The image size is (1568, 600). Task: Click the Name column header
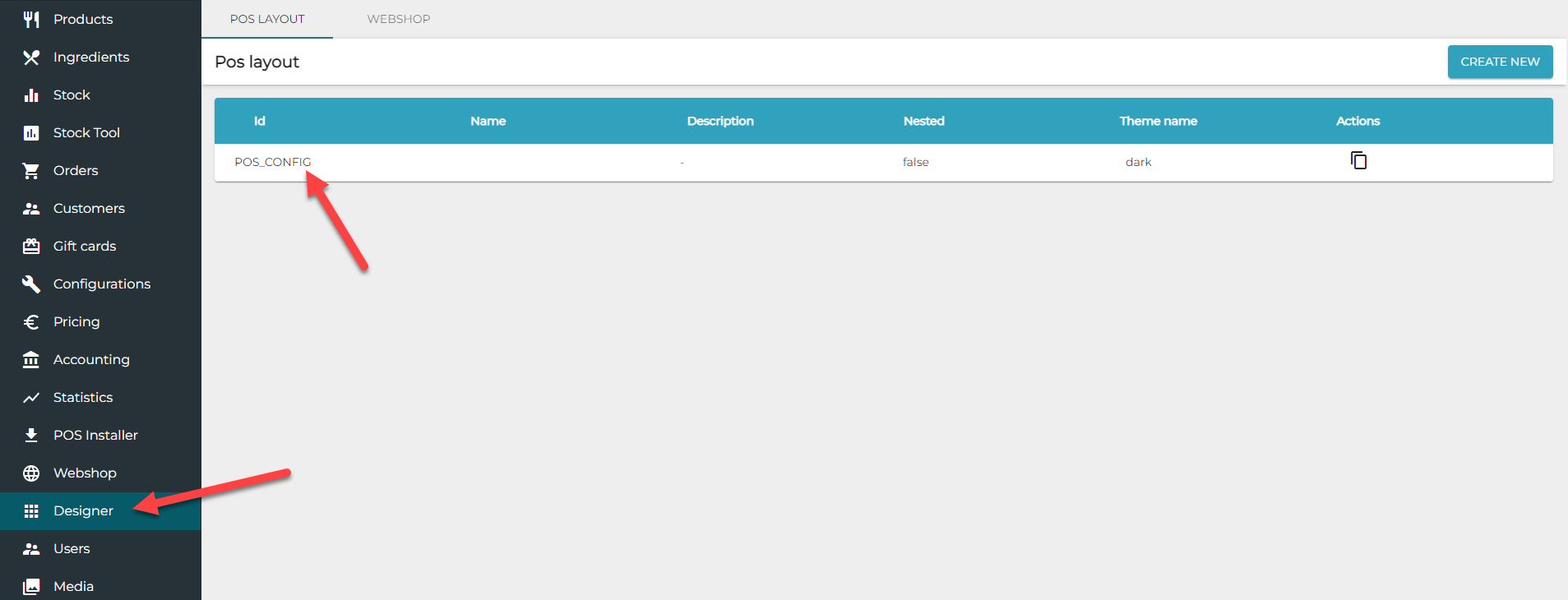click(488, 121)
